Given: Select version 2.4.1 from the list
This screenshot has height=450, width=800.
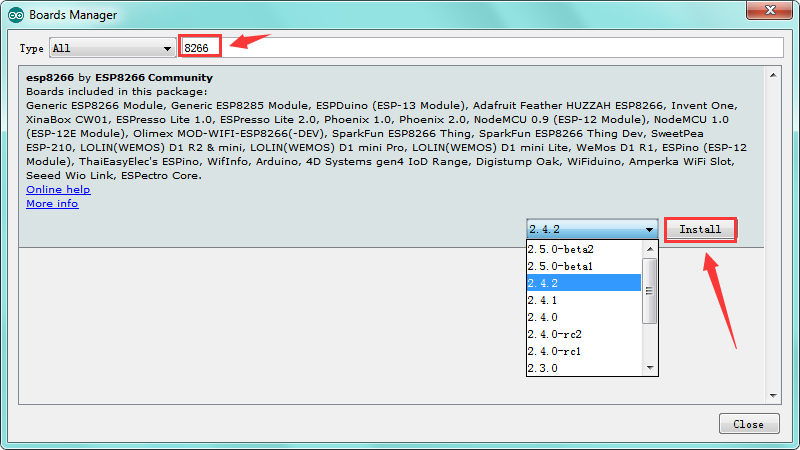Looking at the screenshot, I should [x=584, y=300].
